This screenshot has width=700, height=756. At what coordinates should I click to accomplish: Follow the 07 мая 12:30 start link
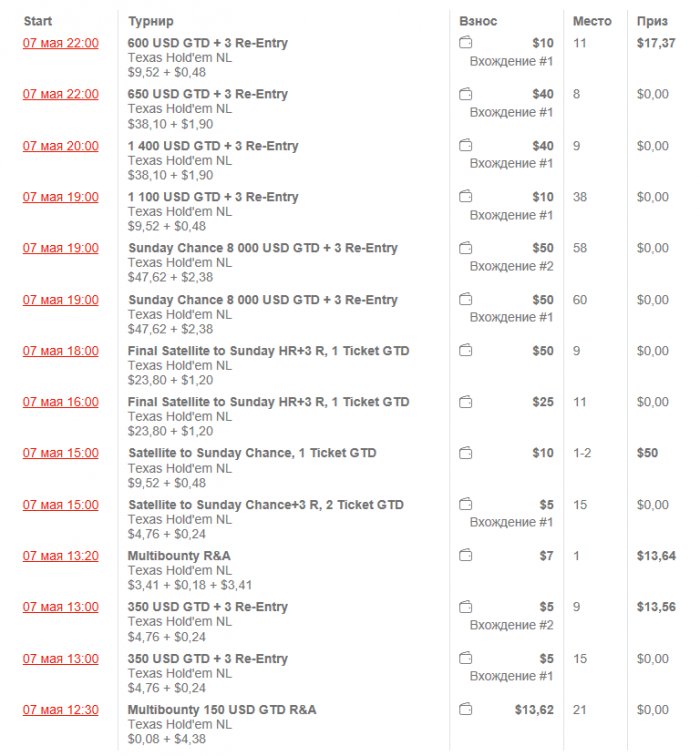pyautogui.click(x=61, y=710)
